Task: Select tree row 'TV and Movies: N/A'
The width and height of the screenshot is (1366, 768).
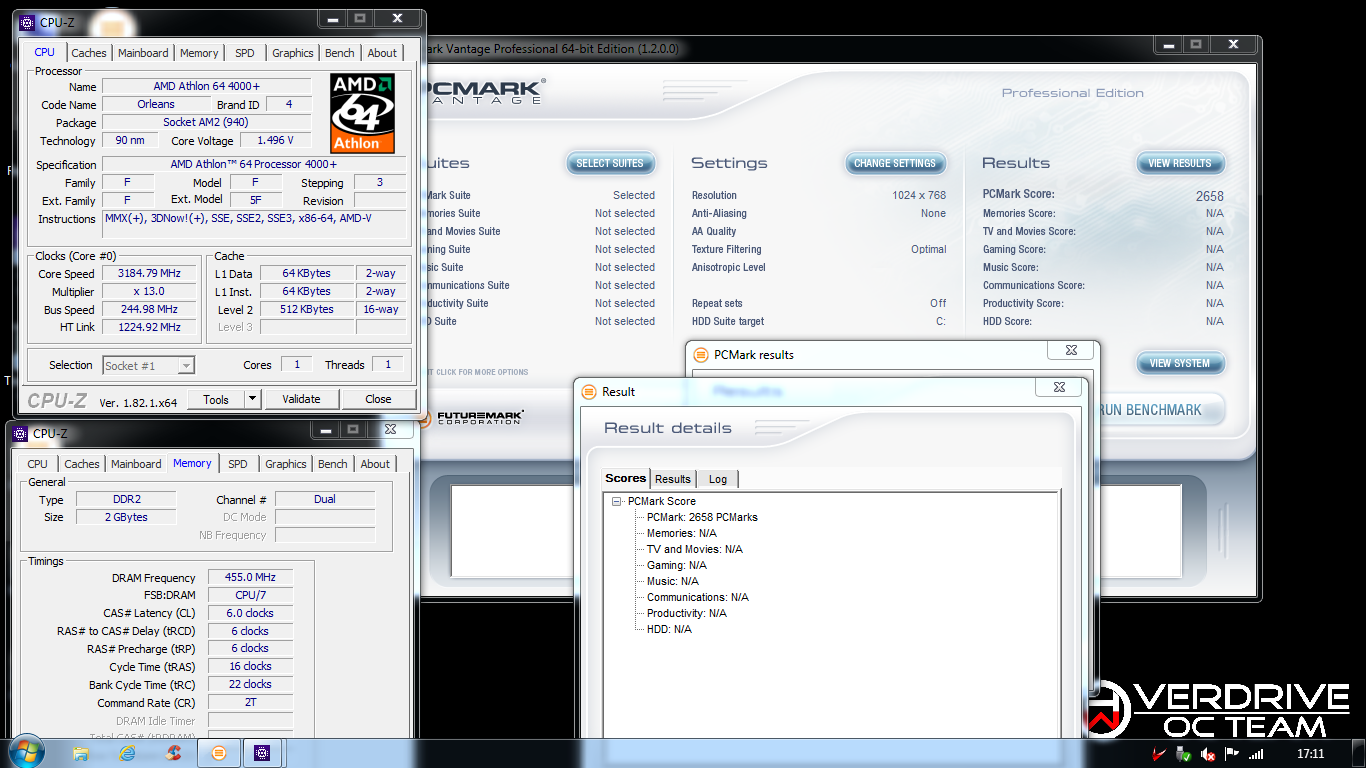Action: (x=695, y=549)
